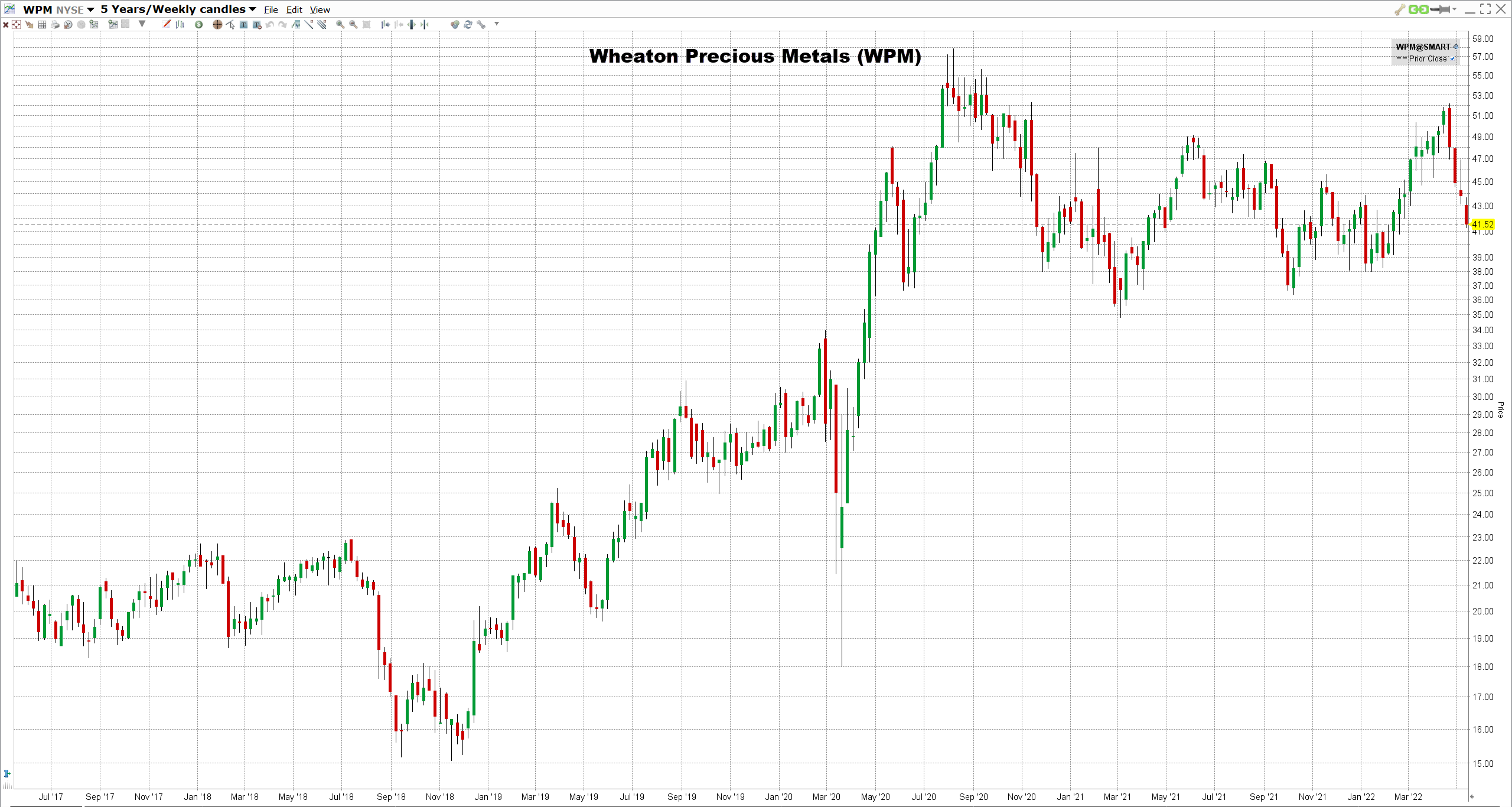Click blue hand icon beside WPM@SMART
Image resolution: width=1512 pixels, height=807 pixels.
click(x=1456, y=47)
